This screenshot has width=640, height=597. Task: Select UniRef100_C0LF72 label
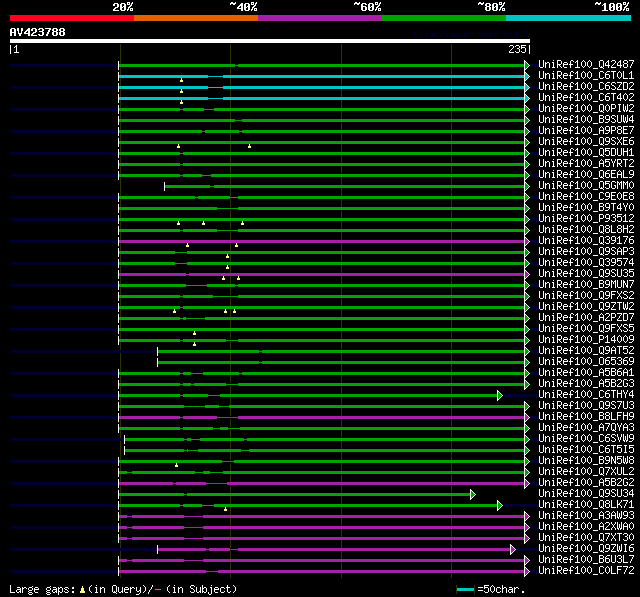(x=586, y=571)
